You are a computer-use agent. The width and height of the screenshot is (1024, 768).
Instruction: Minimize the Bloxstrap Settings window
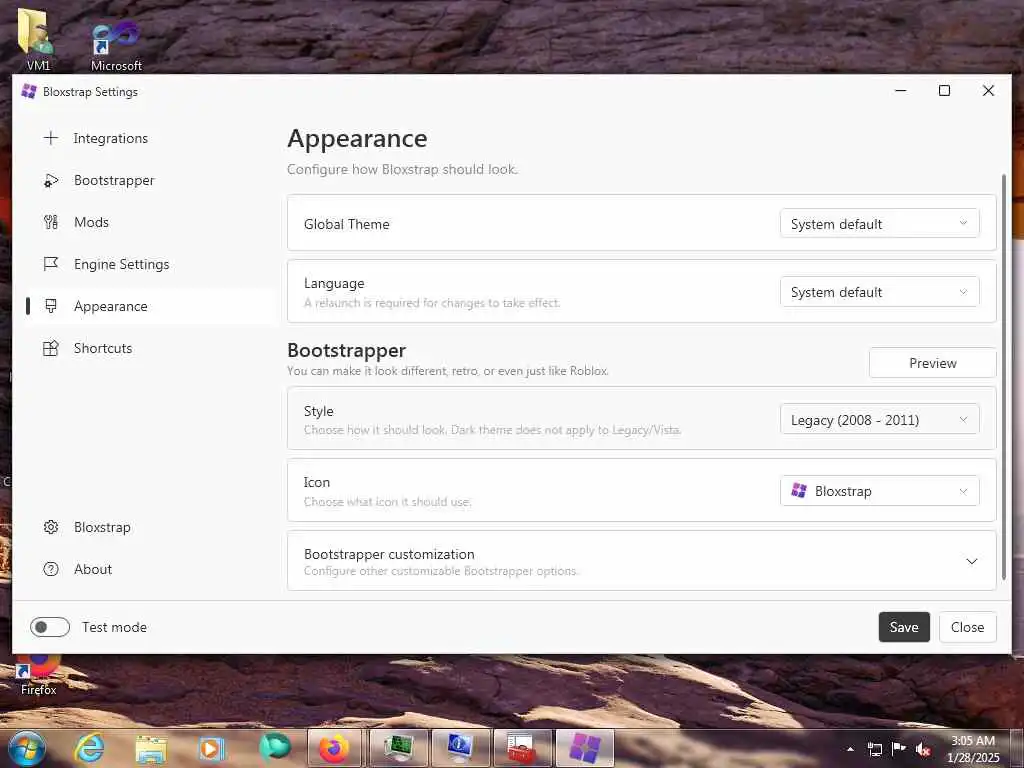[x=901, y=91]
